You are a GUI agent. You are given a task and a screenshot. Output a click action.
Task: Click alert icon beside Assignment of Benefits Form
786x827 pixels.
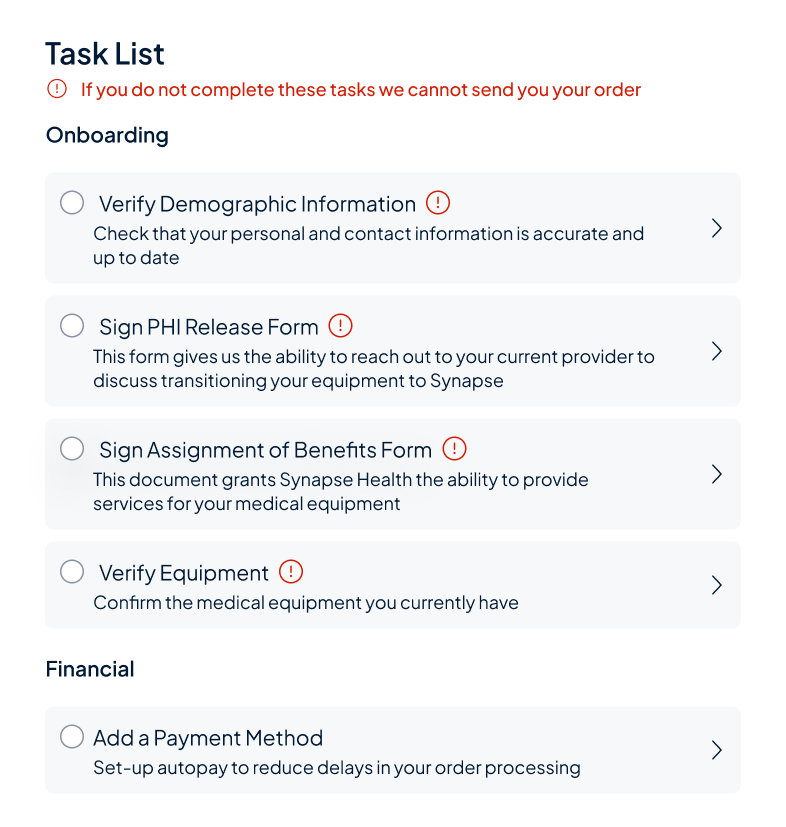pyautogui.click(x=454, y=449)
